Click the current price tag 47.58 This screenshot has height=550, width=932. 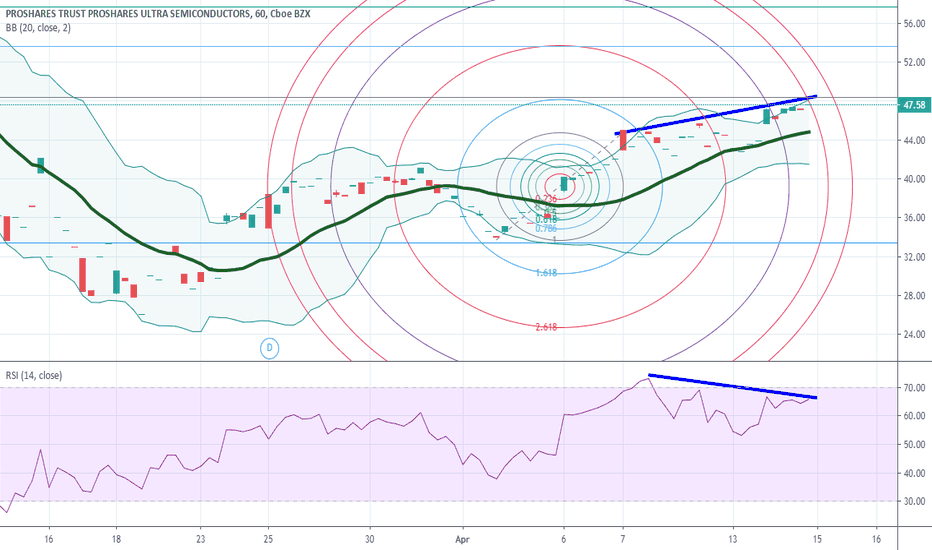pyautogui.click(x=914, y=105)
